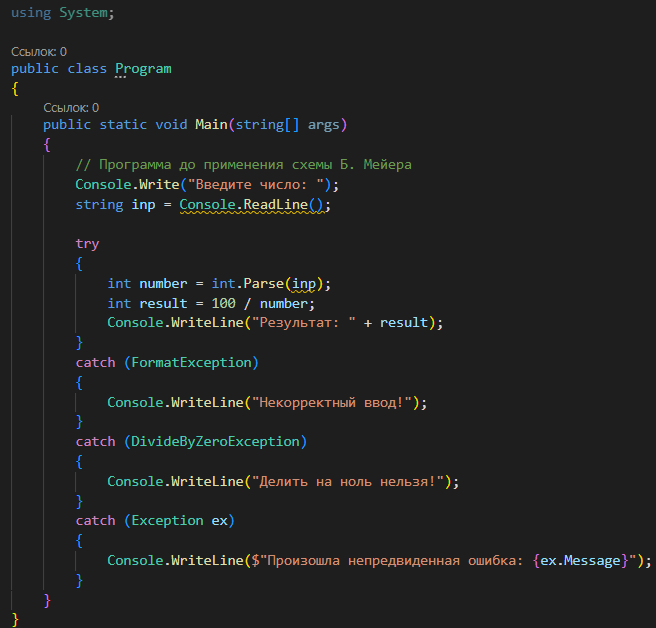Viewport: 656px width, 628px height.
Task: Click the string "Введите число: "
Action: click(256, 185)
